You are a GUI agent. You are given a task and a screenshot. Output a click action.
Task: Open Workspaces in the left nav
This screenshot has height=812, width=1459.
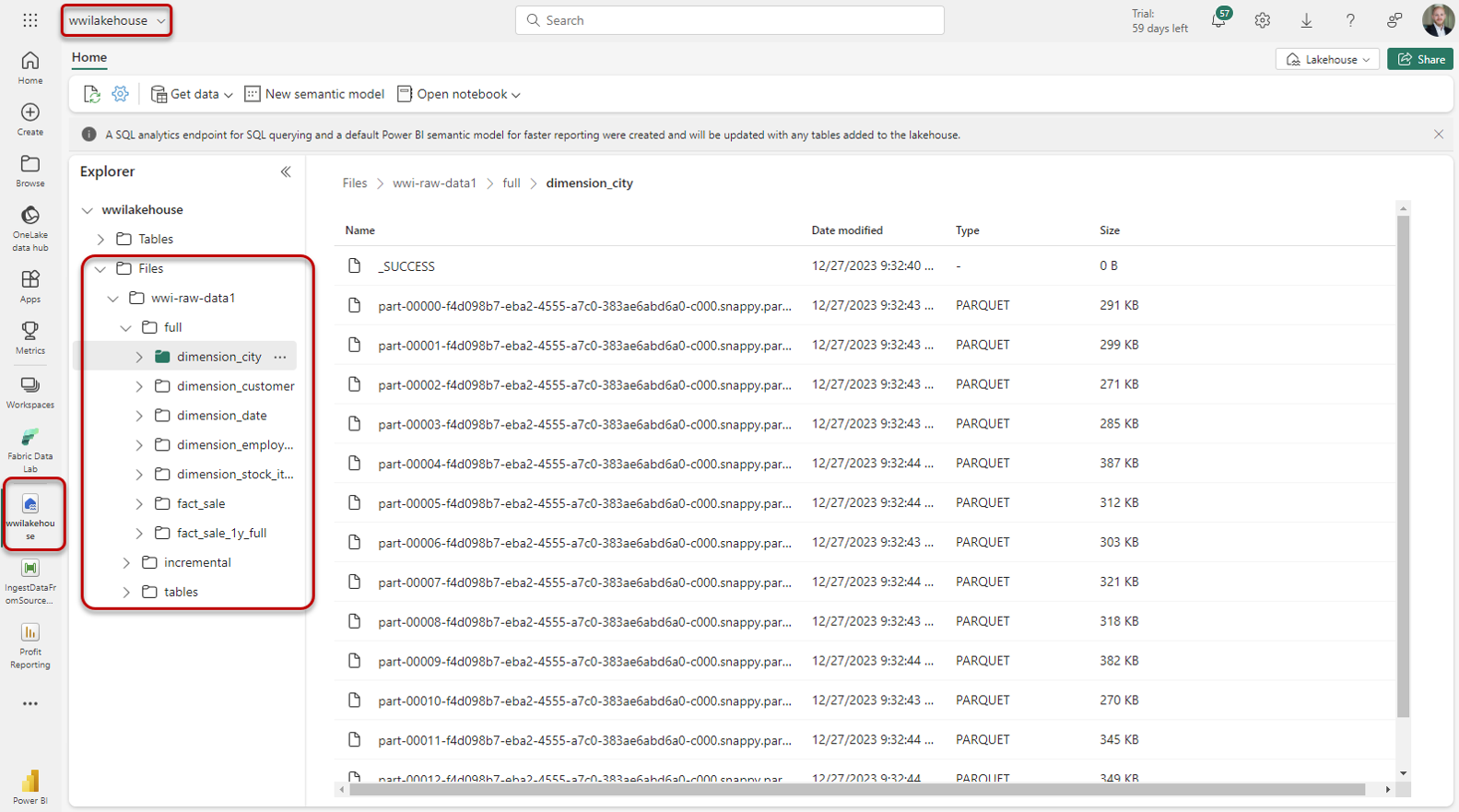coord(30,393)
